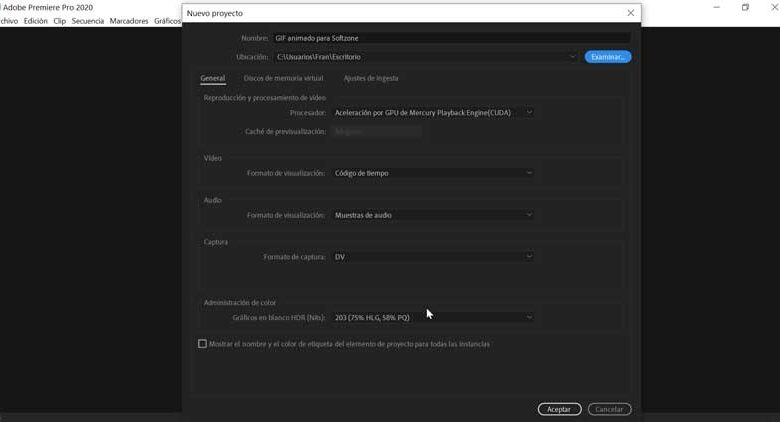The image size is (780, 422).
Task: Open the Edición menu
Action: coord(36,21)
